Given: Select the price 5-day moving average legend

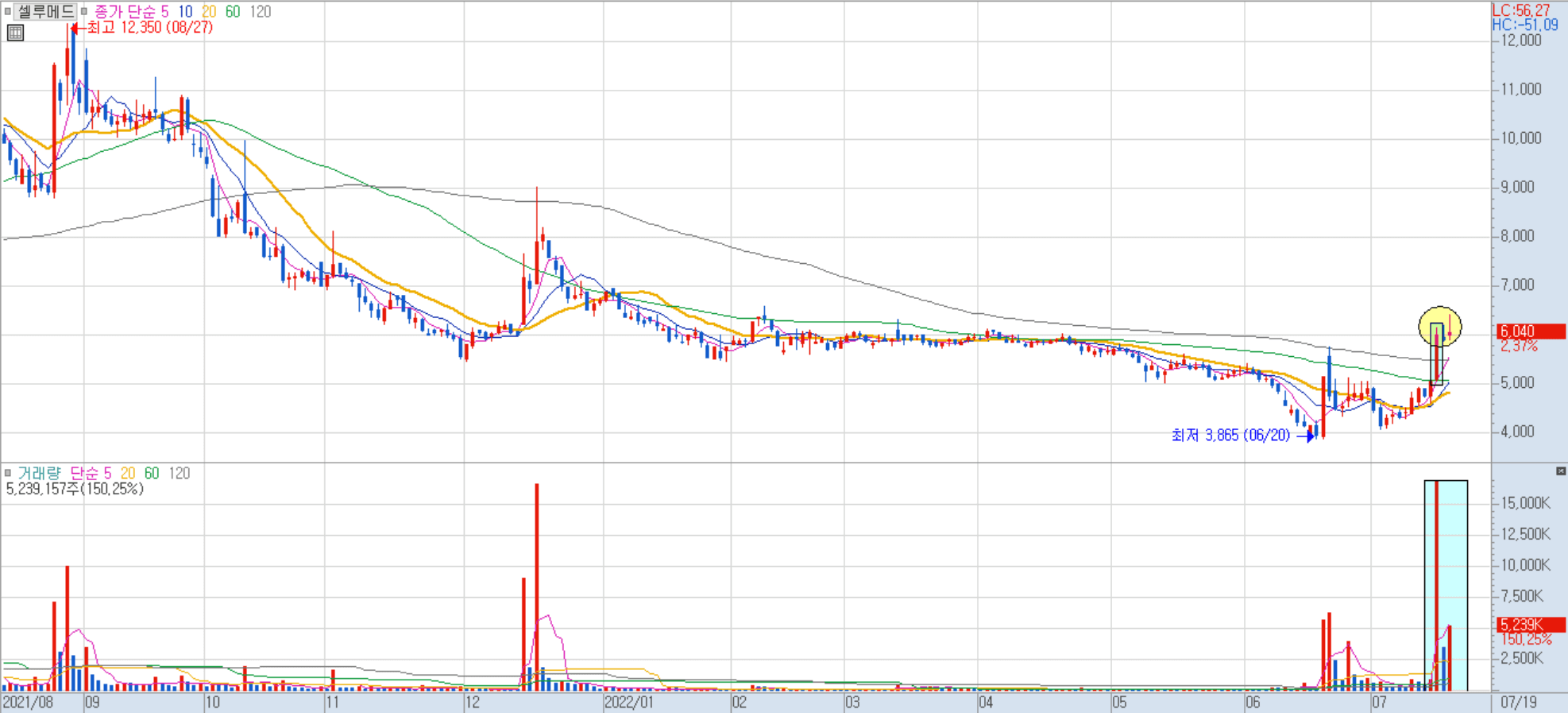Looking at the screenshot, I should pyautogui.click(x=165, y=12).
